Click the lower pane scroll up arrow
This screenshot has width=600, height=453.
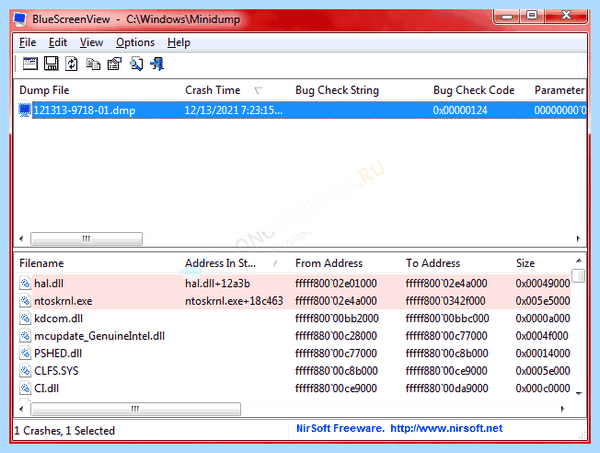tap(579, 261)
